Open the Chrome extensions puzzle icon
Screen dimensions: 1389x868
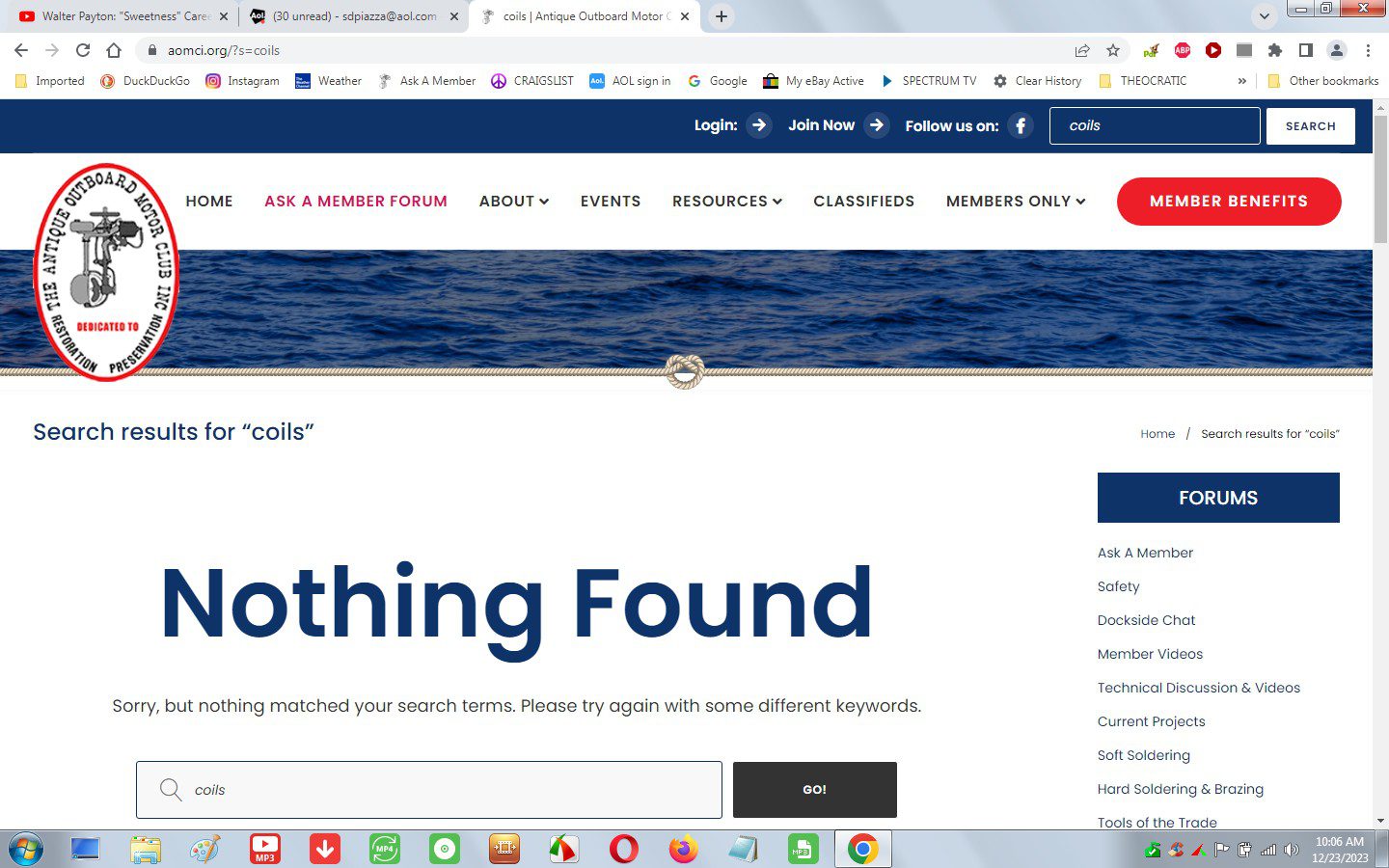pyautogui.click(x=1274, y=50)
